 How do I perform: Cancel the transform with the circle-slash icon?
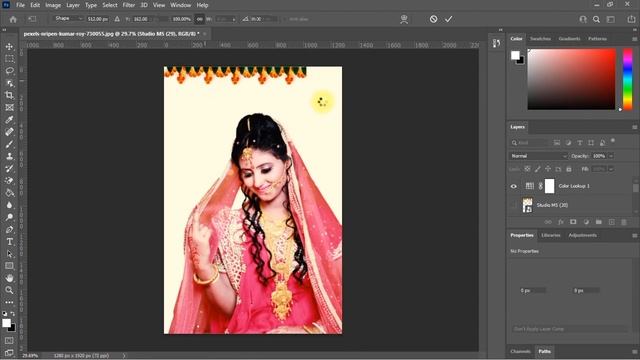433,19
